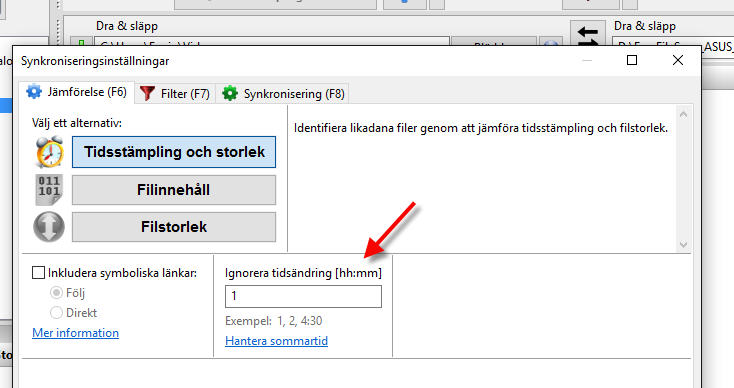This screenshot has height=388, width=734.
Task: Select the Följ radio button
Action: tap(56, 293)
